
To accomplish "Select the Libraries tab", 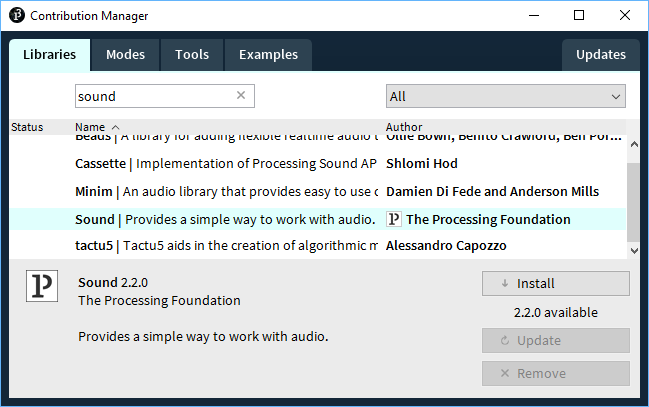I will [49, 55].
